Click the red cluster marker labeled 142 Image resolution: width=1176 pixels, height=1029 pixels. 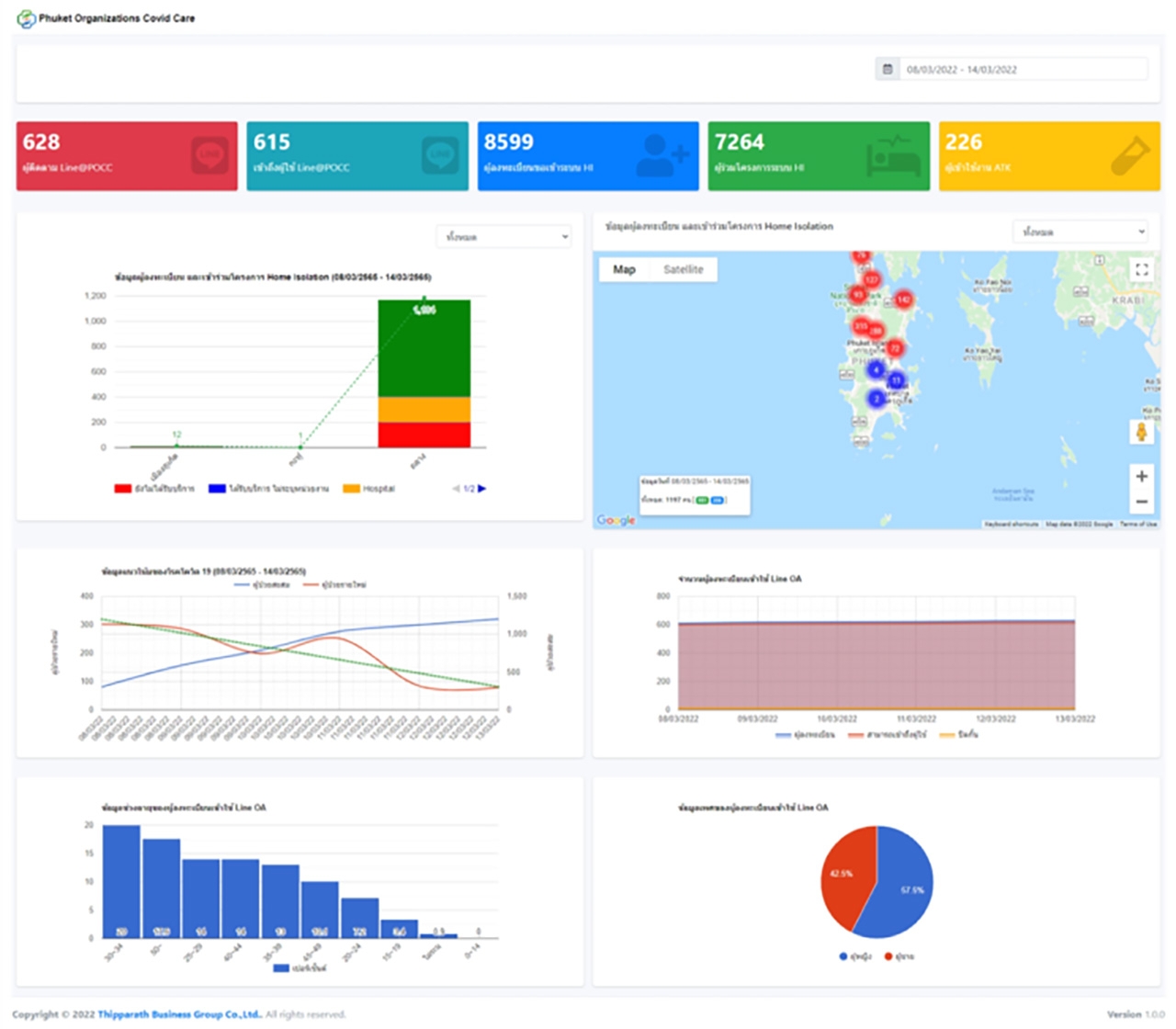click(x=903, y=300)
